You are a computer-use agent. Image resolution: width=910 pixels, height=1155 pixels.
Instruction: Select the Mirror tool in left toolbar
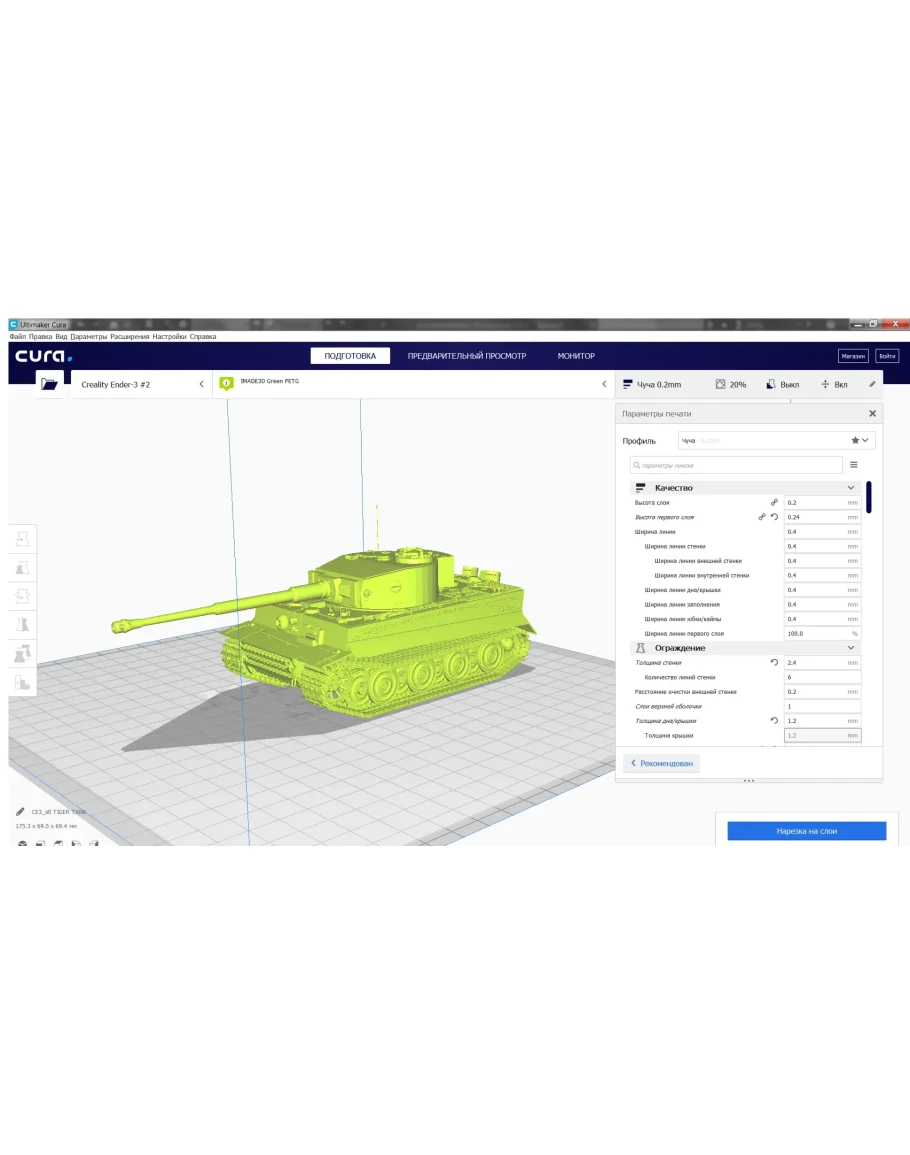[22, 625]
